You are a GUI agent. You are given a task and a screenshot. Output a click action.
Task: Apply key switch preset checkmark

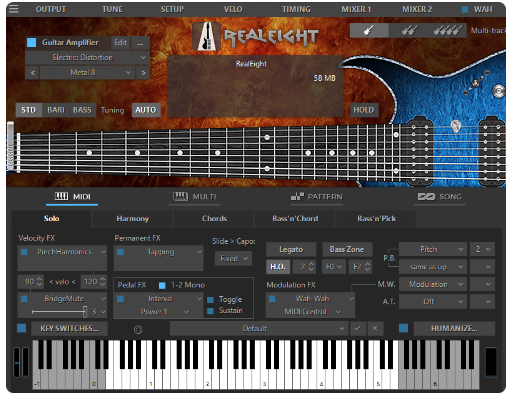[358, 328]
